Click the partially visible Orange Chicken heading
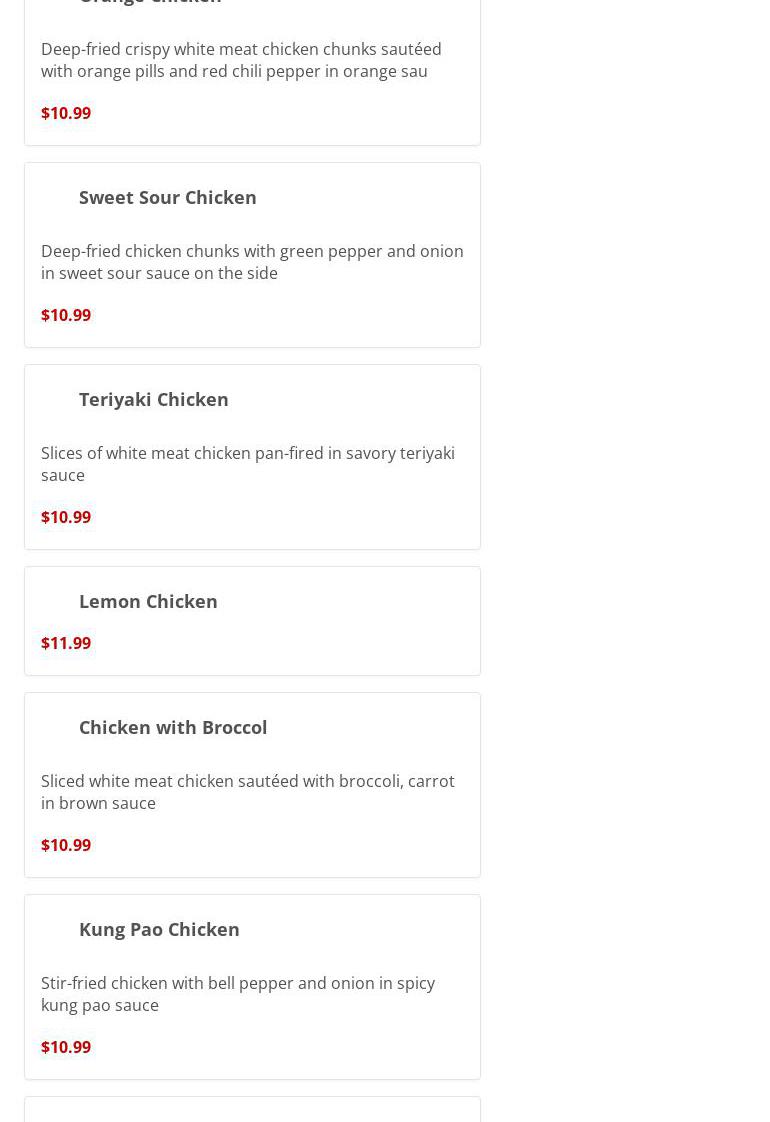This screenshot has width=770, height=1122. coord(150,3)
